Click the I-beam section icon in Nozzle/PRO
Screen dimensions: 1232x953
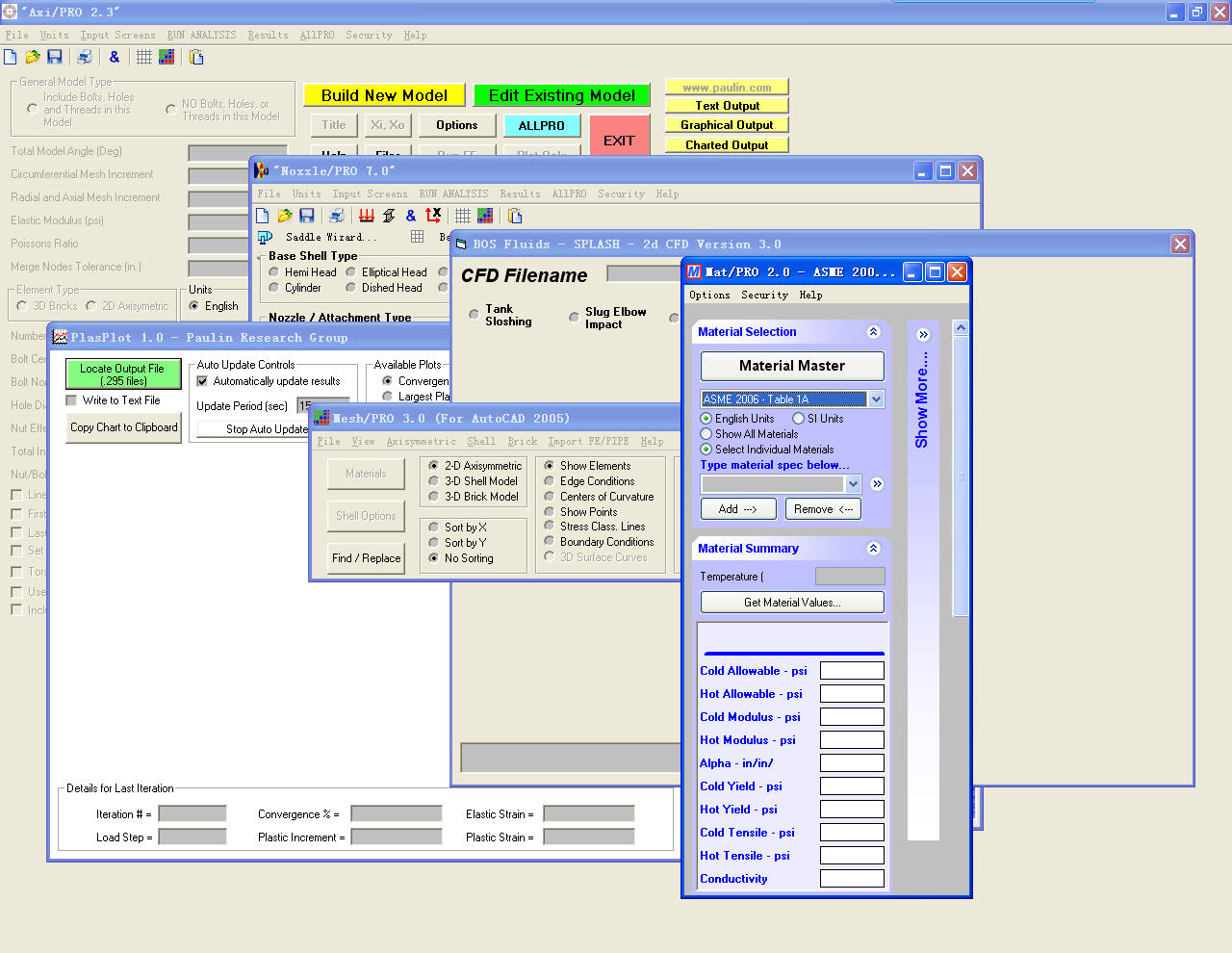[389, 216]
